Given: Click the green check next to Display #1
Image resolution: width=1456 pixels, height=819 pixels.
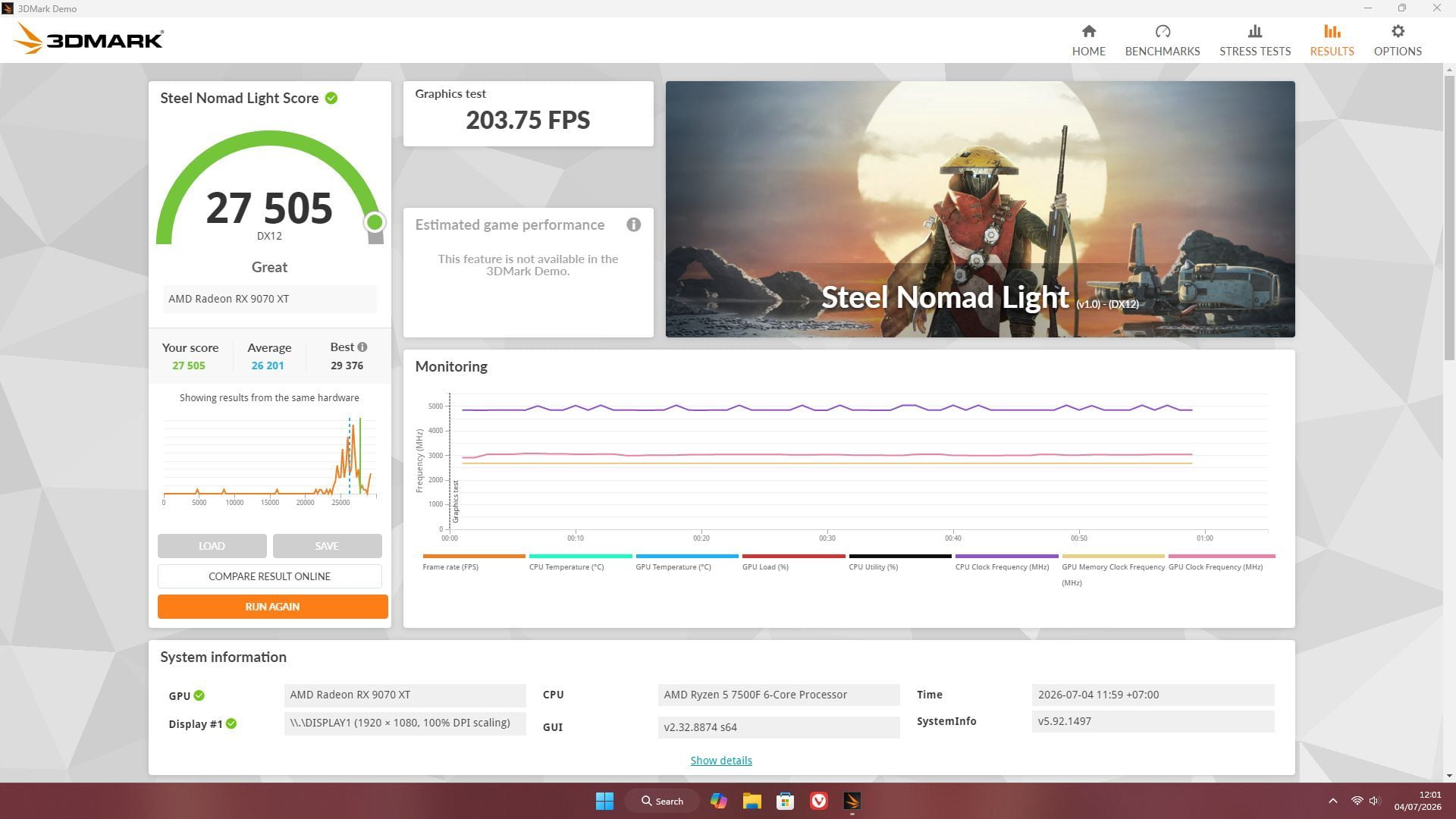Looking at the screenshot, I should (x=231, y=723).
